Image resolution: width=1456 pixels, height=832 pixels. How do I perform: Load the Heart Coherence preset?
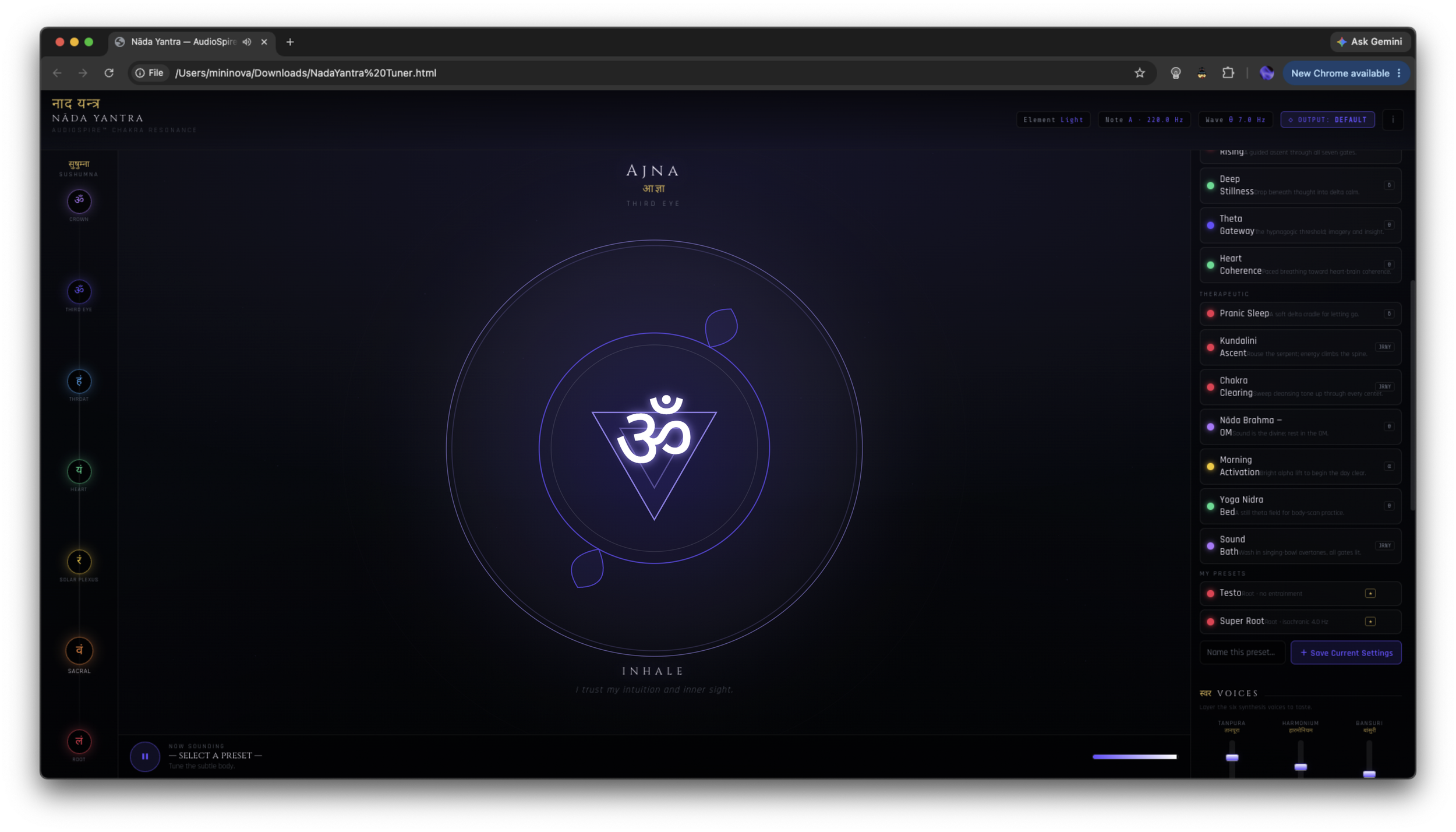pos(1300,265)
